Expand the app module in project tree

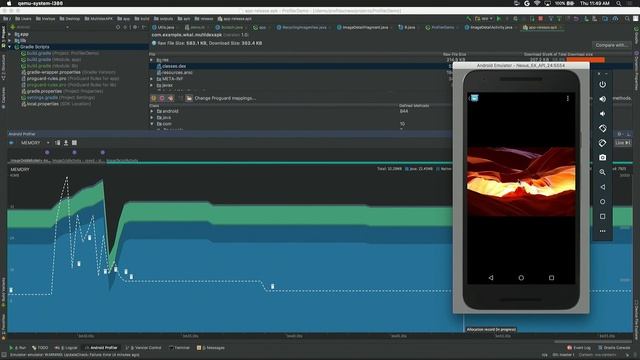10,34
